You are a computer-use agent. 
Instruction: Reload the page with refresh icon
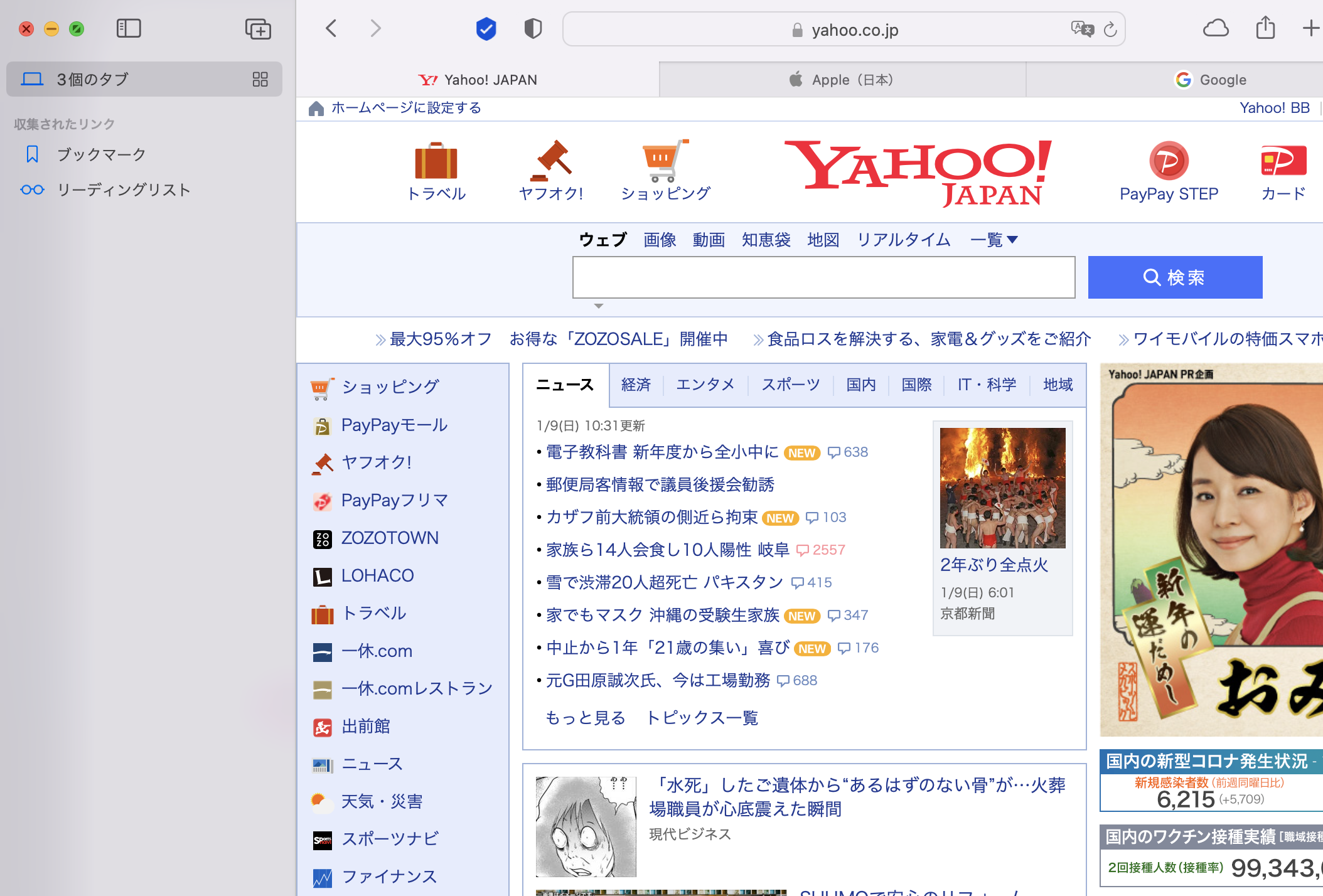tap(1110, 29)
